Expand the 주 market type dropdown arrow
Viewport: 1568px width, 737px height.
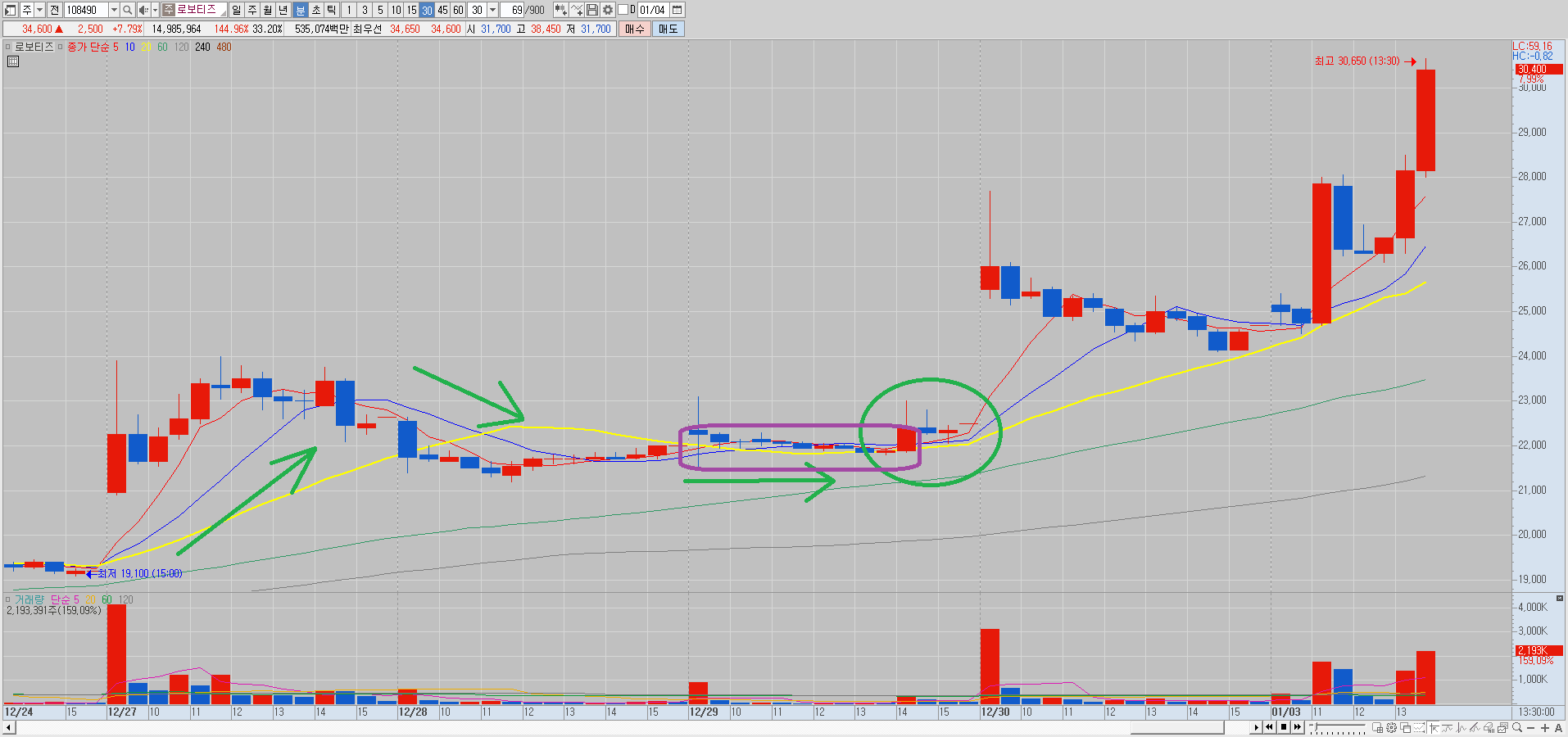pyautogui.click(x=39, y=10)
